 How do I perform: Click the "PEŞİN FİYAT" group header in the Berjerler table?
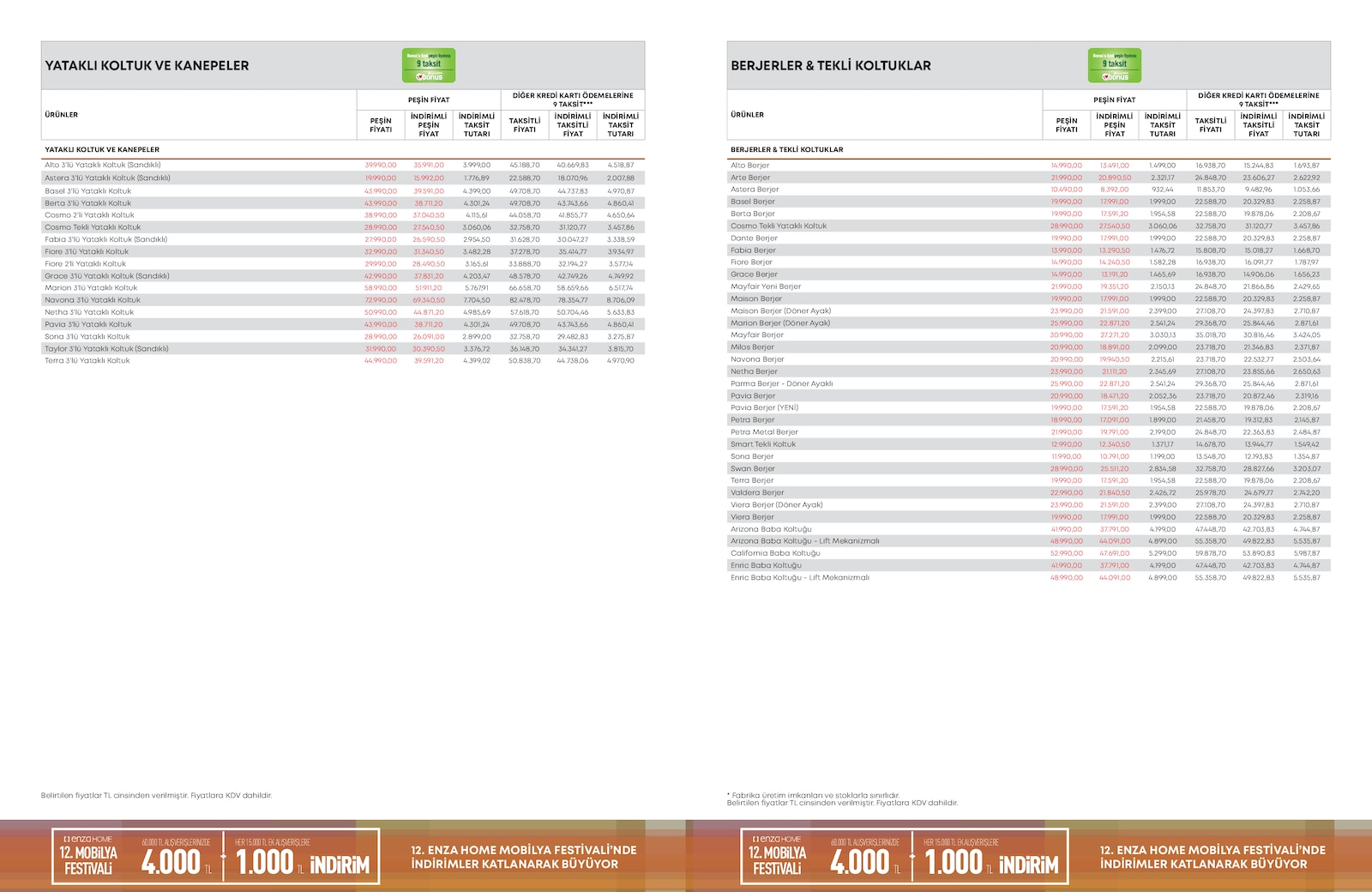1115,99
